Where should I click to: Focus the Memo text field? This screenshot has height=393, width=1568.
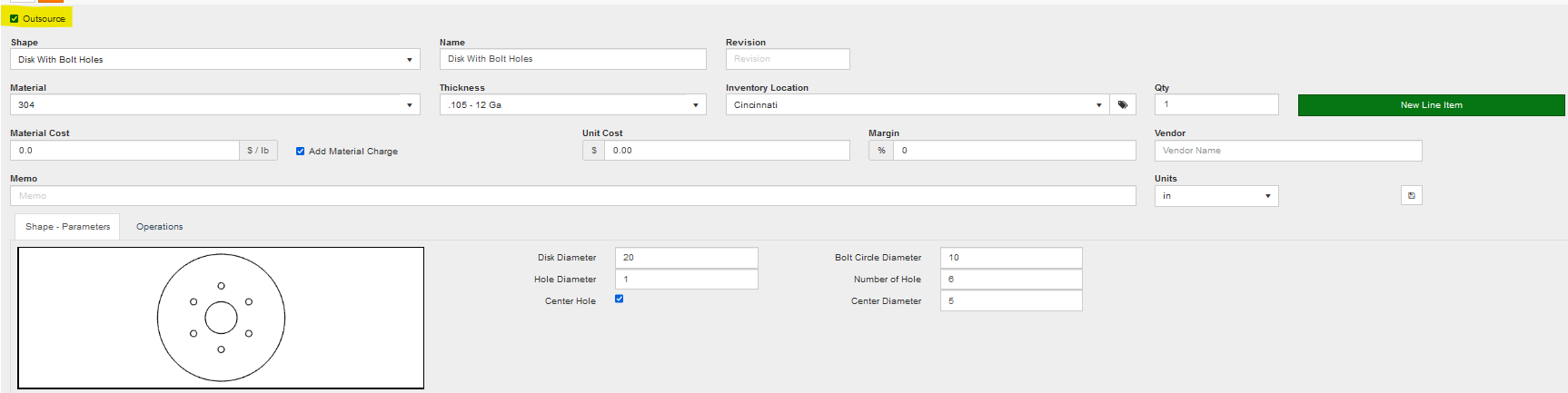572,196
